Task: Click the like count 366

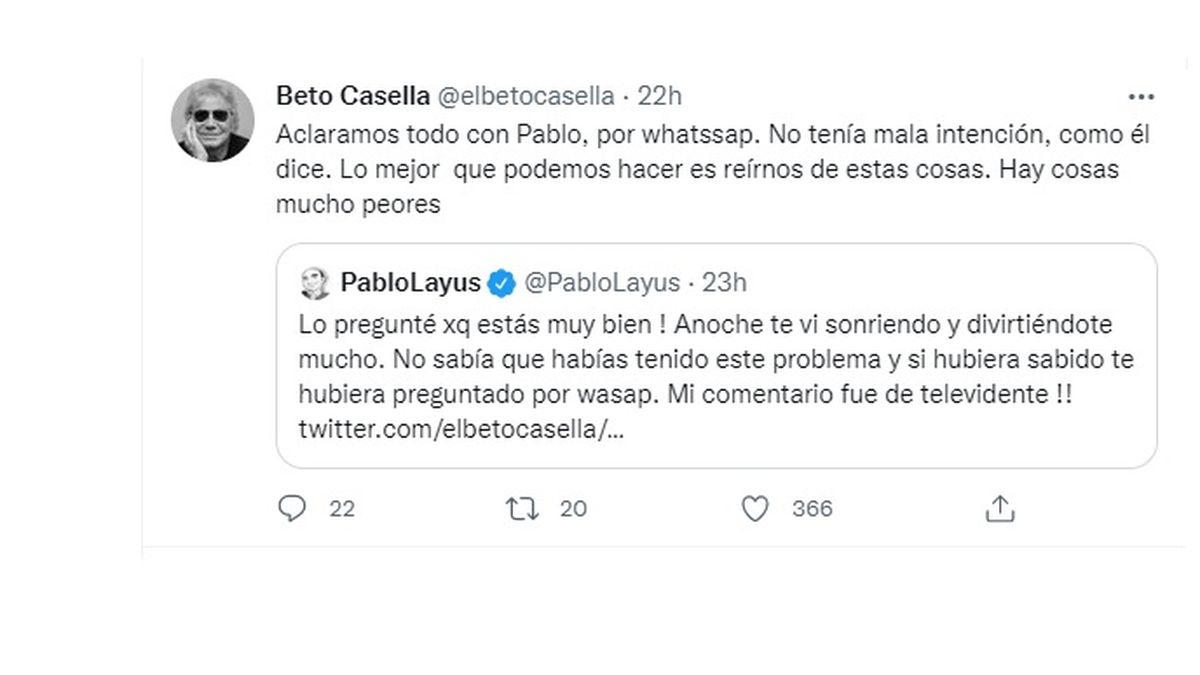Action: pos(812,509)
